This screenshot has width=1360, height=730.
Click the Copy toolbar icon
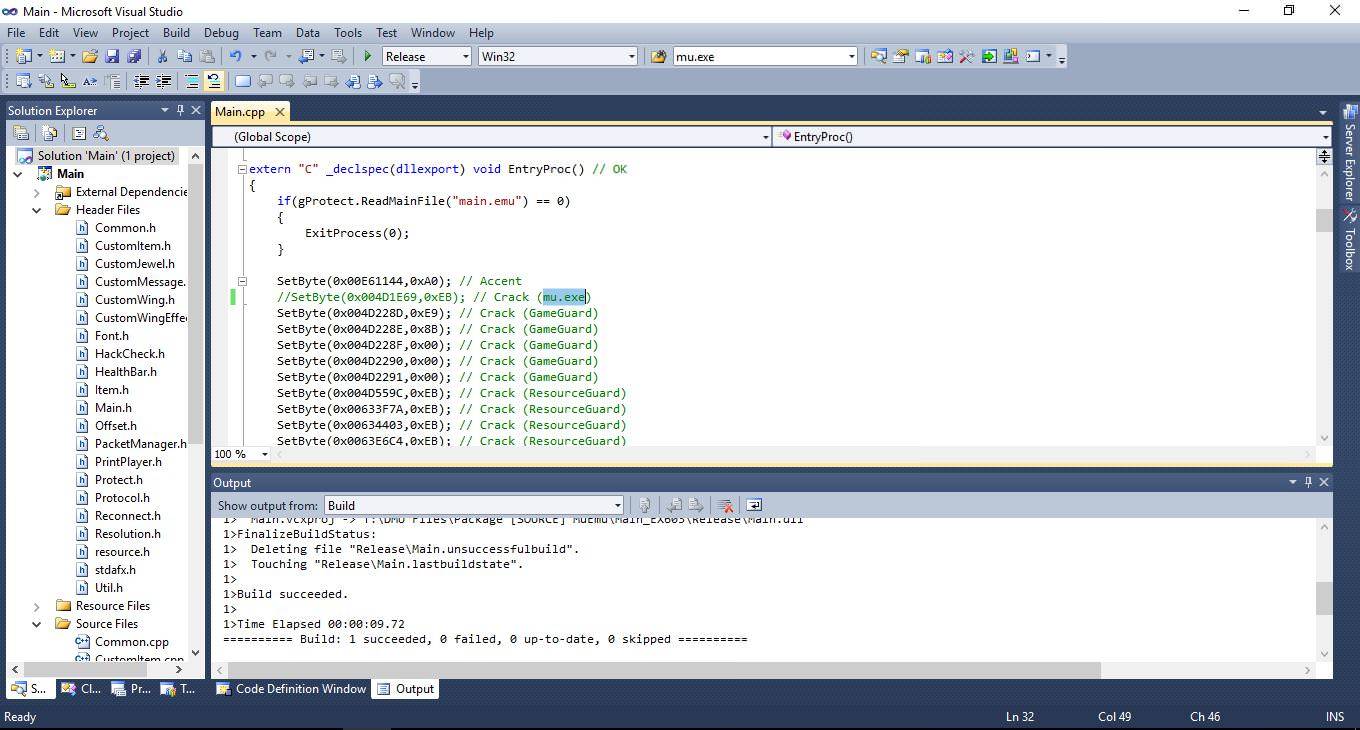click(184, 57)
